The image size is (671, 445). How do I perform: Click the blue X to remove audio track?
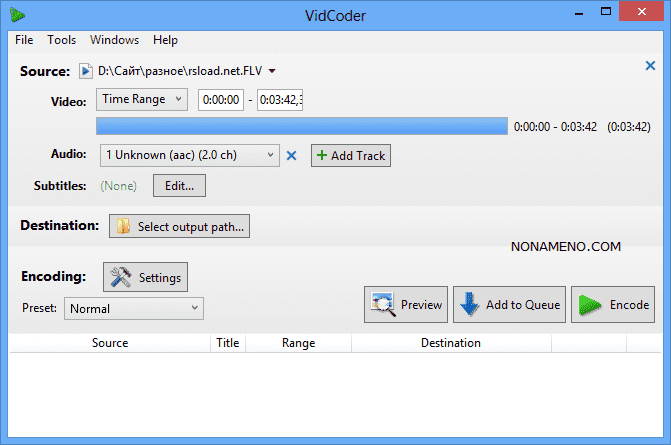coord(292,155)
